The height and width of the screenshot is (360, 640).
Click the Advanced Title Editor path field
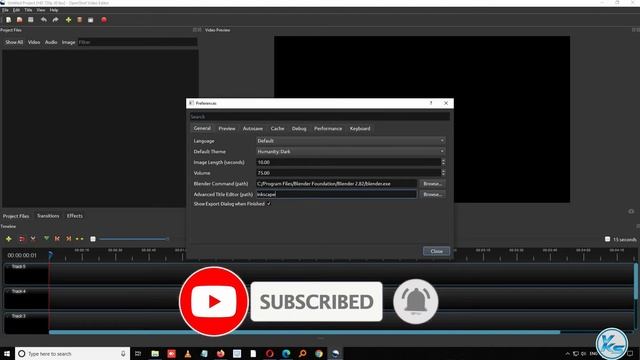pos(336,194)
